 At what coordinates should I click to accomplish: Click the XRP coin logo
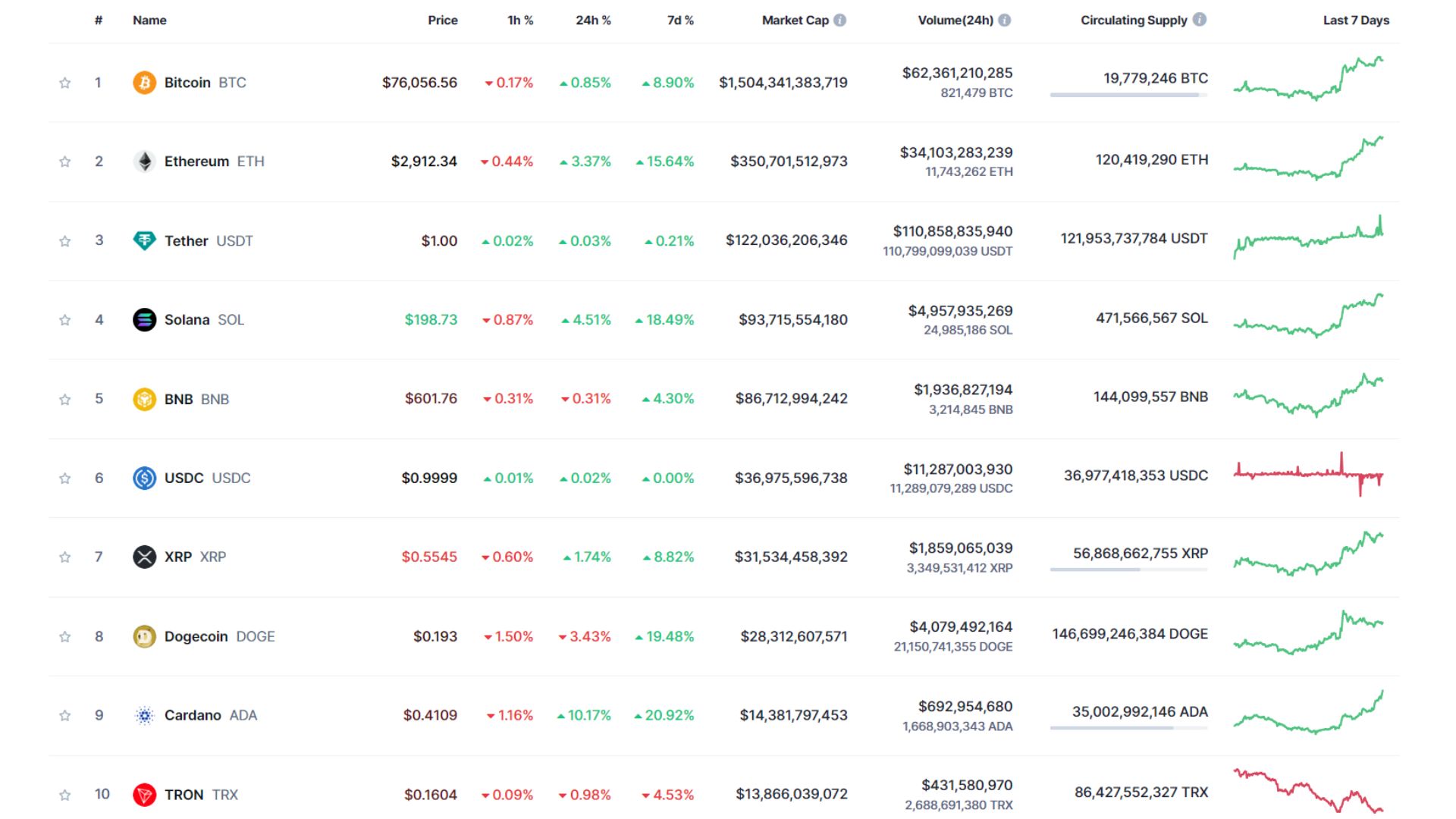click(143, 557)
